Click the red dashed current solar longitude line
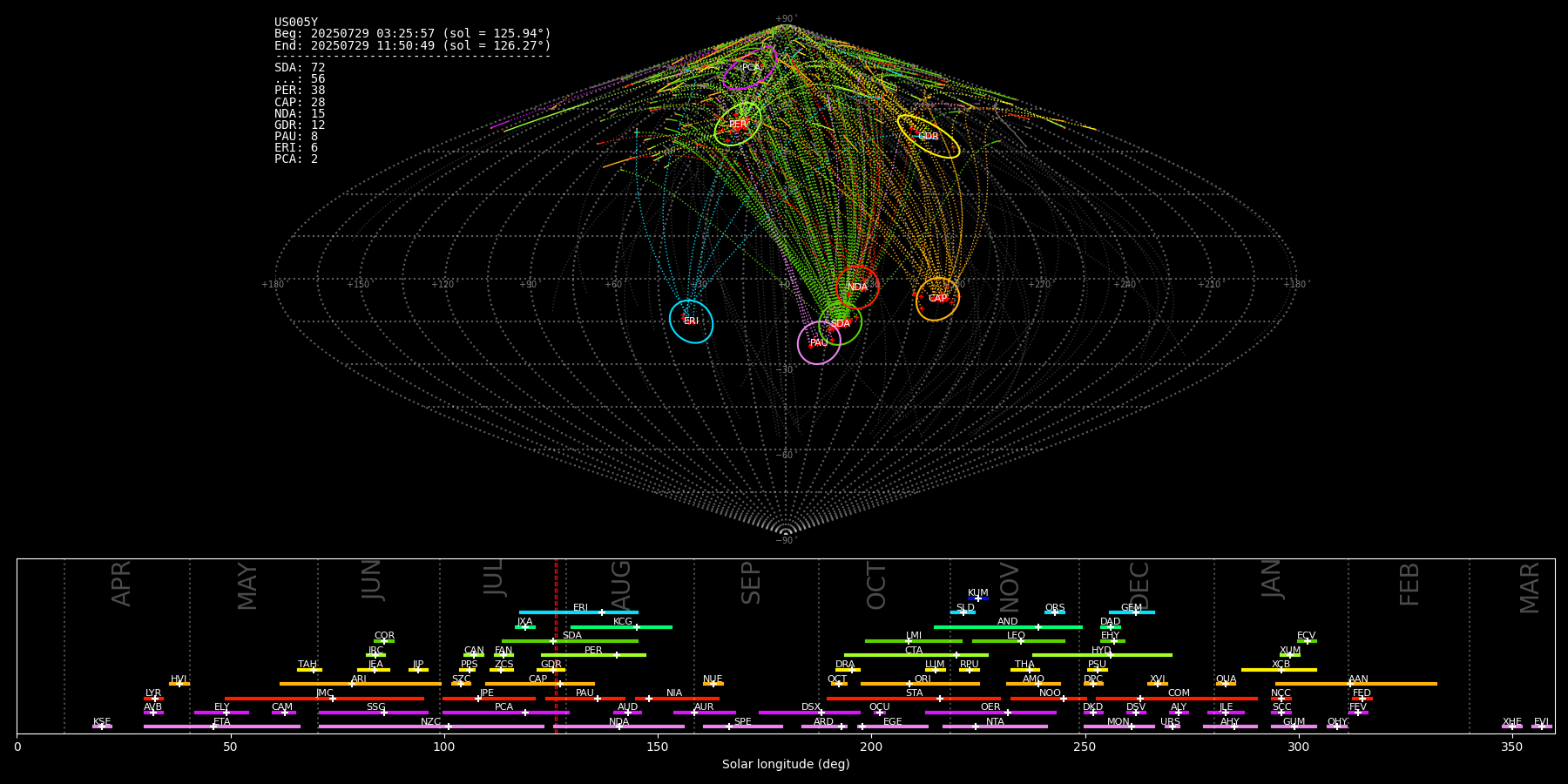This screenshot has width=1568, height=784. 556,645
